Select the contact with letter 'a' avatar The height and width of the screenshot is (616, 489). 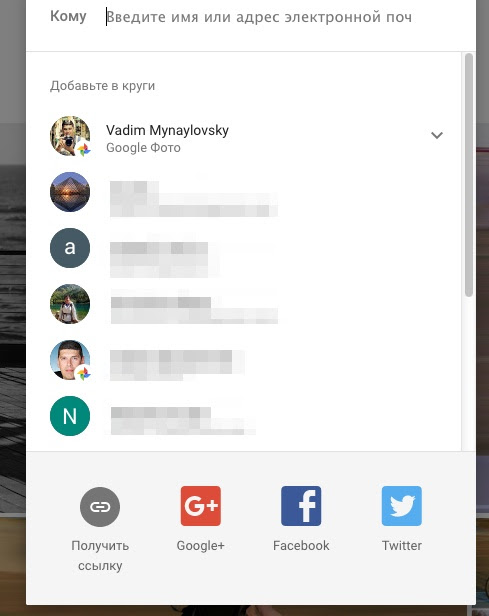pyautogui.click(x=70, y=248)
